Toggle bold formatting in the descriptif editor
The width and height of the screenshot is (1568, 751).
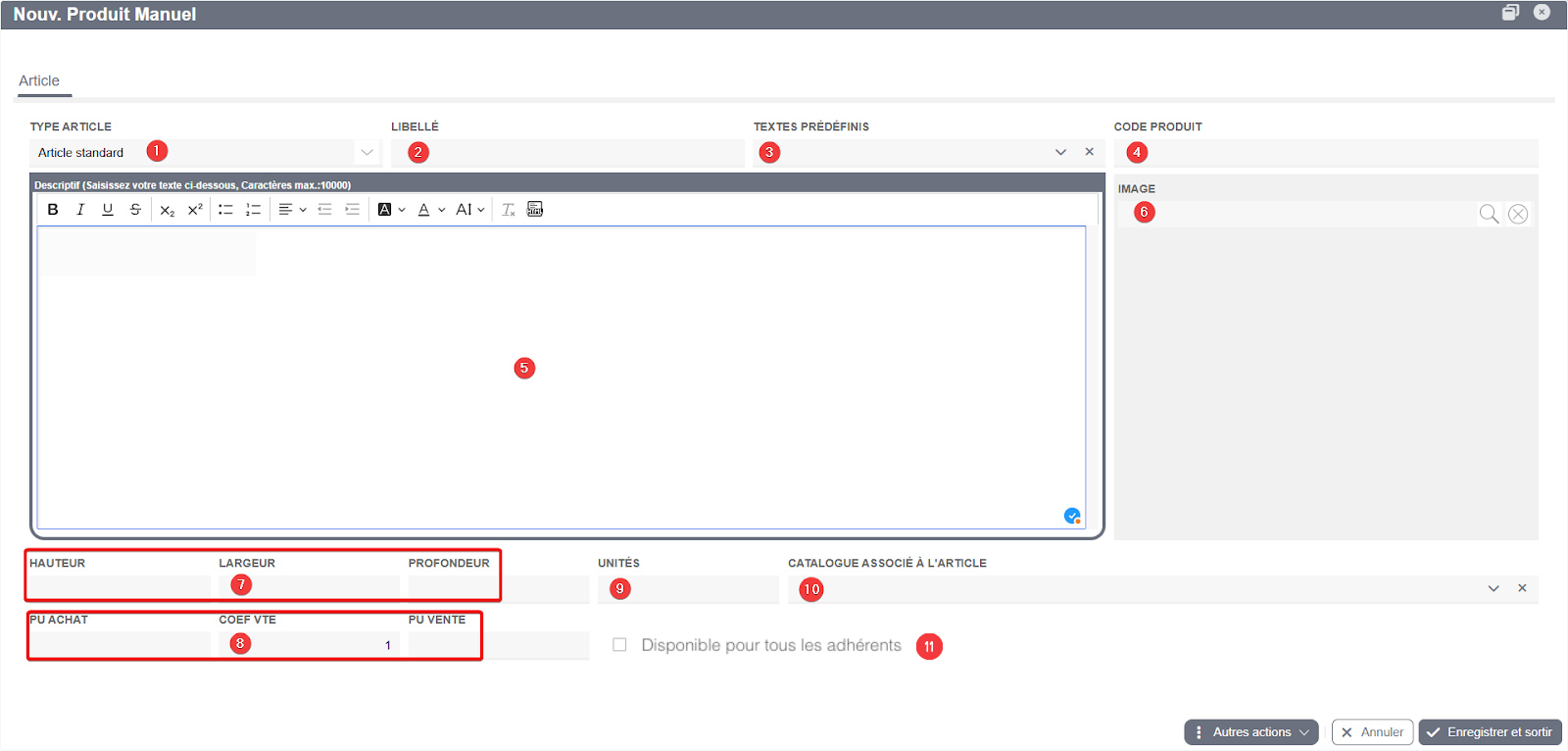(x=53, y=210)
